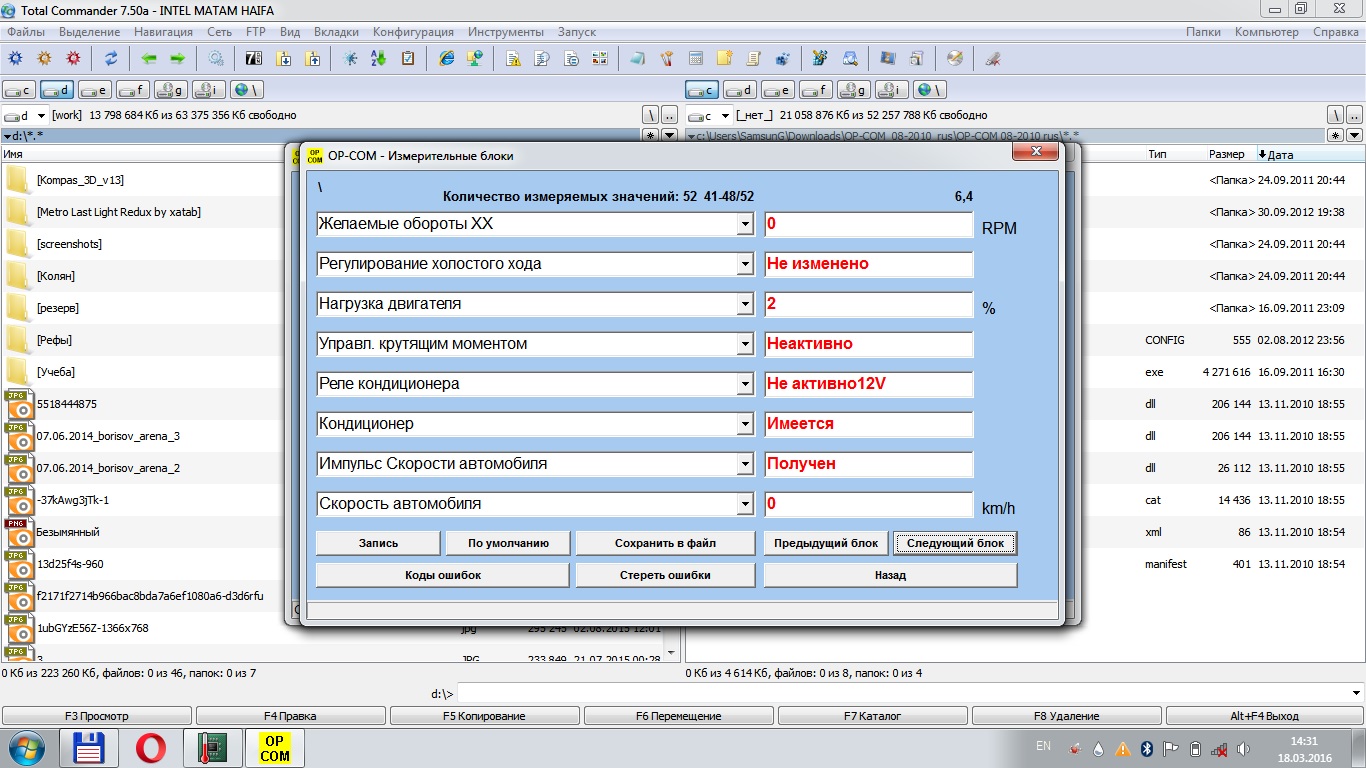
Task: Click the 7-Zip archiver toolbar icon
Action: coord(254,59)
